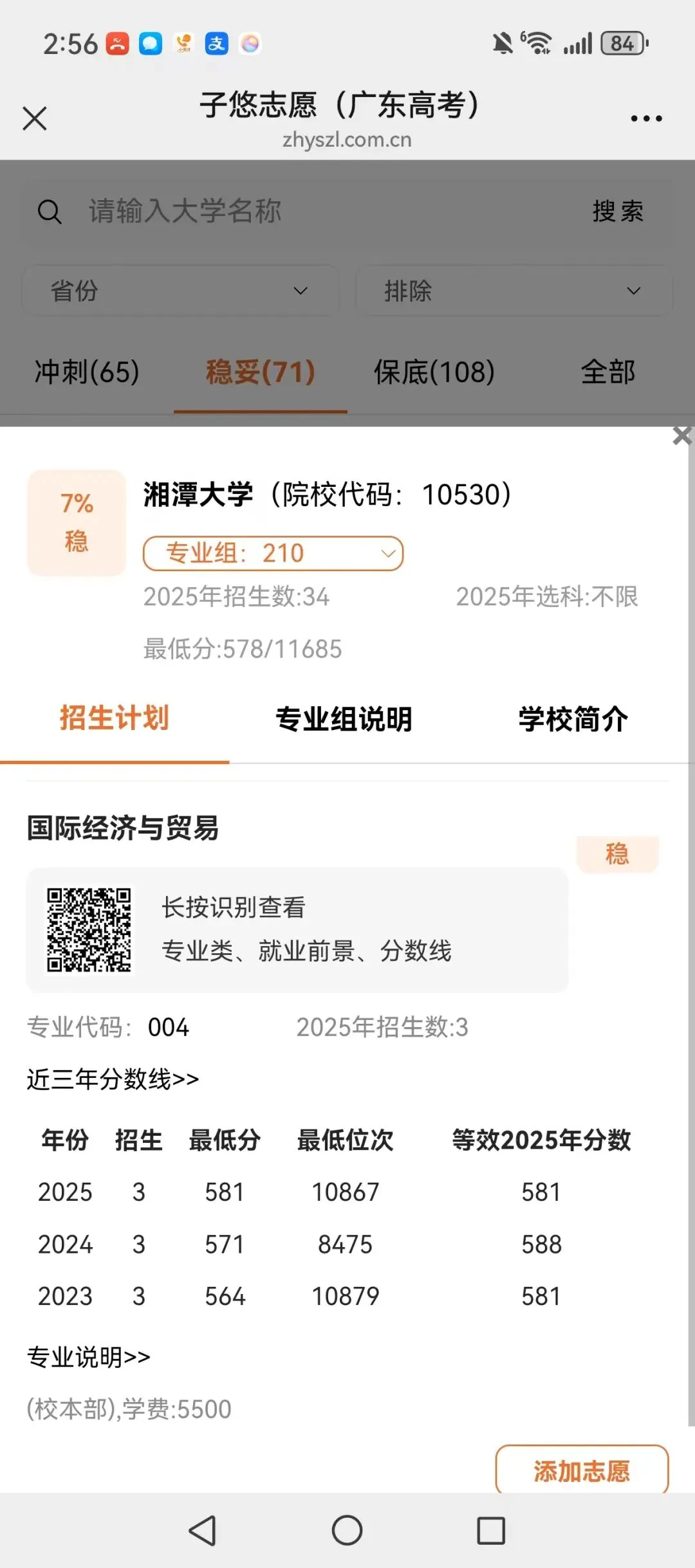The width and height of the screenshot is (695, 1568).
Task: Open the three-dot more options menu
Action: pyautogui.click(x=646, y=118)
